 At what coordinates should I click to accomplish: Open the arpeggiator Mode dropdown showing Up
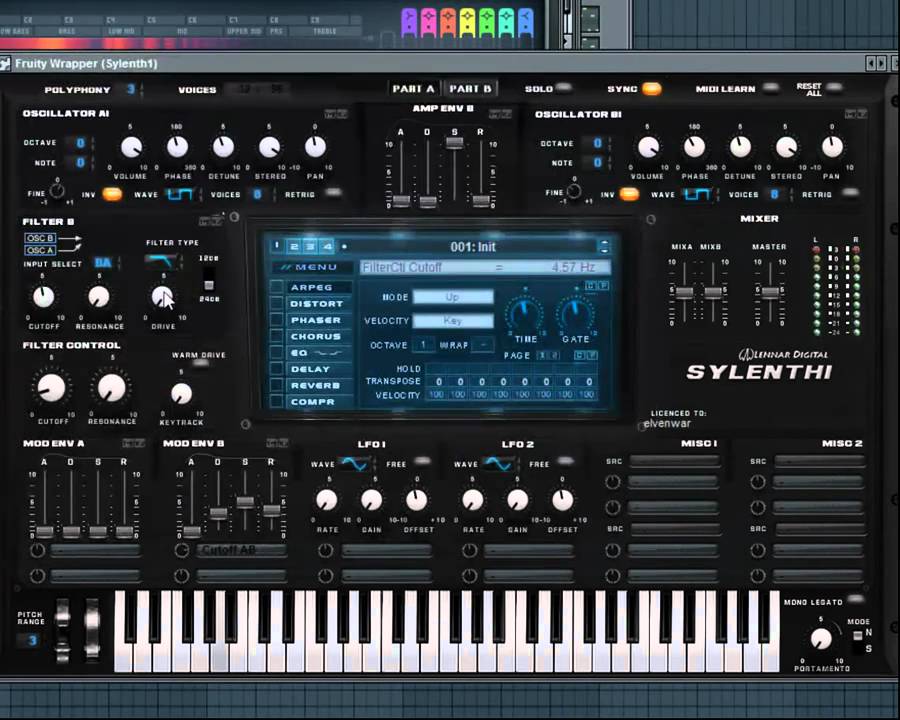(453, 297)
